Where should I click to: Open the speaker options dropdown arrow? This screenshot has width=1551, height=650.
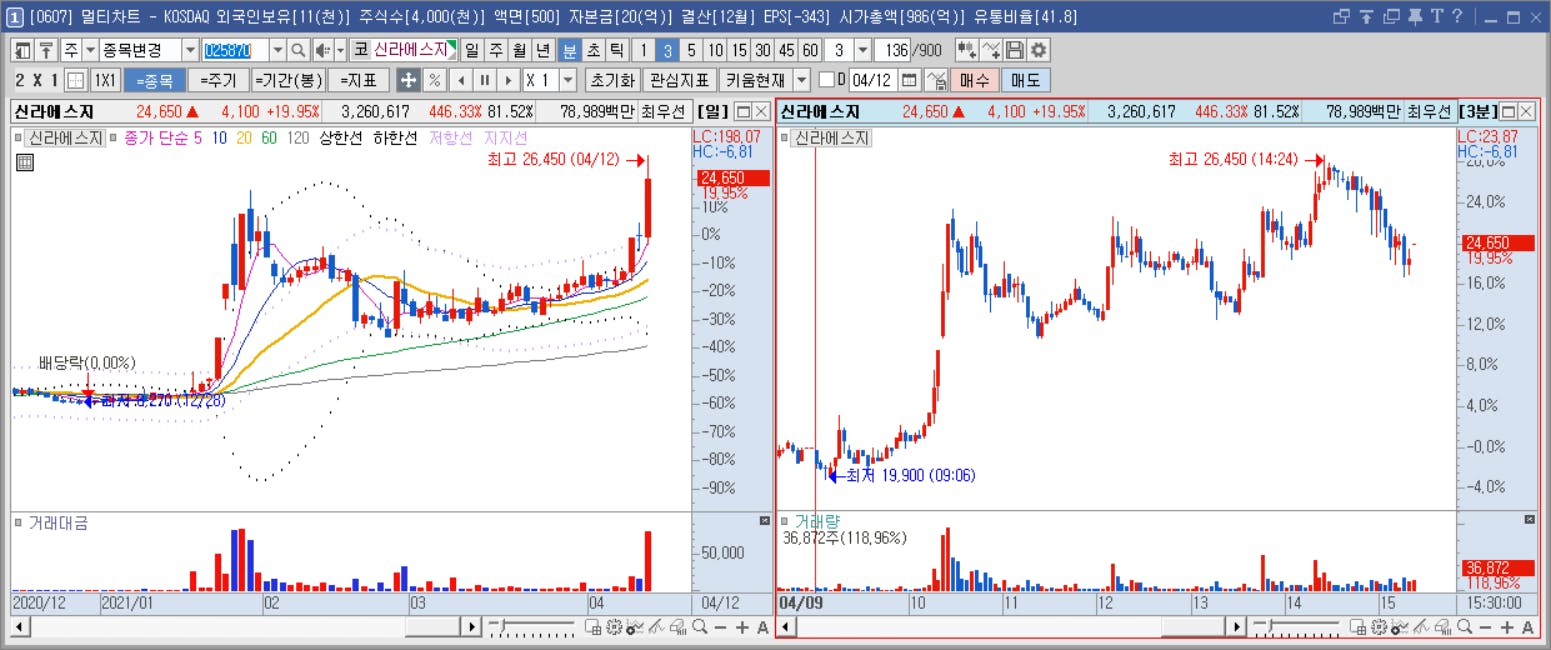coord(340,50)
